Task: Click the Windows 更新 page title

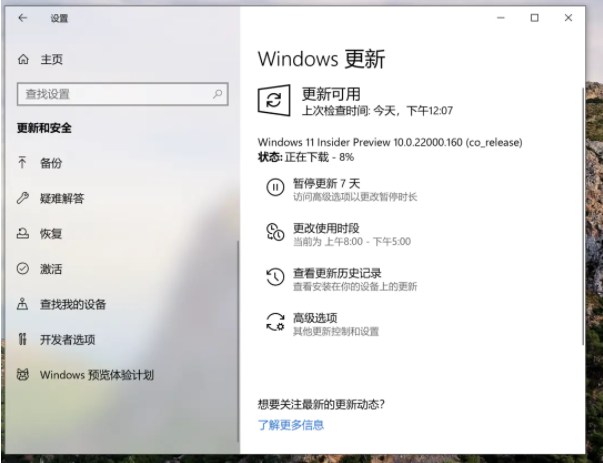Action: [x=321, y=59]
